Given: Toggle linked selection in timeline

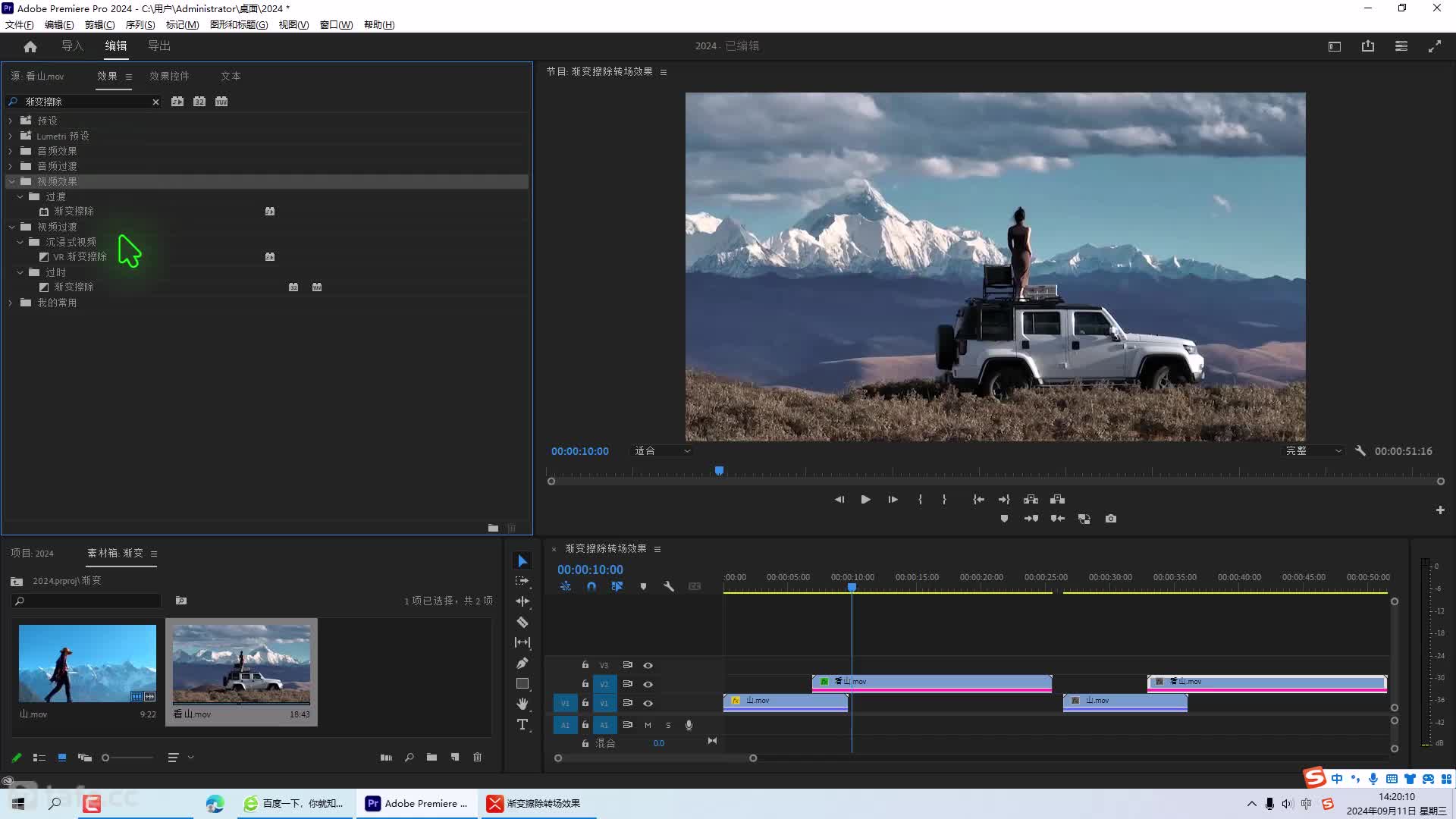Looking at the screenshot, I should (x=617, y=586).
